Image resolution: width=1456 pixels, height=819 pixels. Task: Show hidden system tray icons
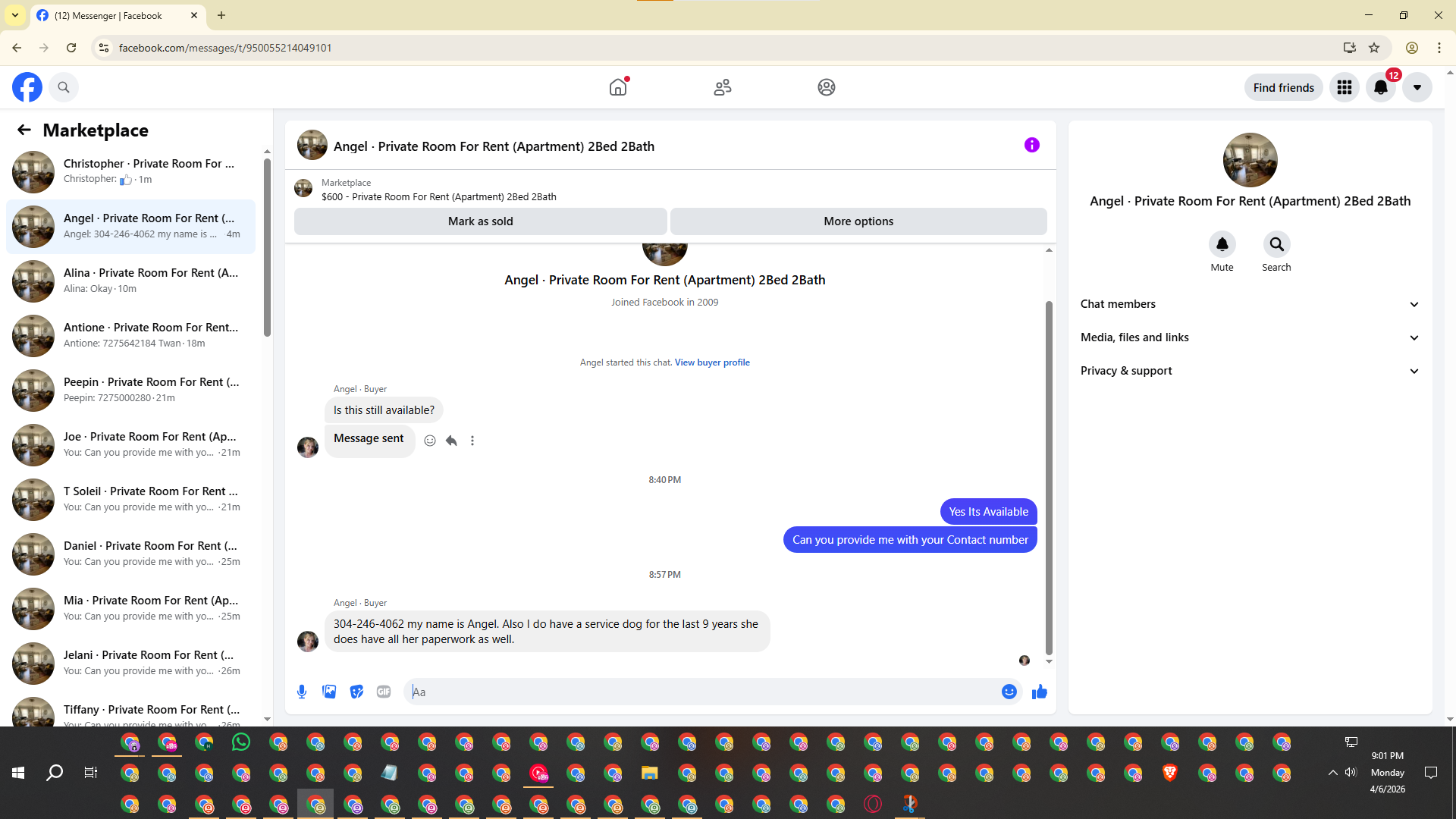(x=1332, y=773)
